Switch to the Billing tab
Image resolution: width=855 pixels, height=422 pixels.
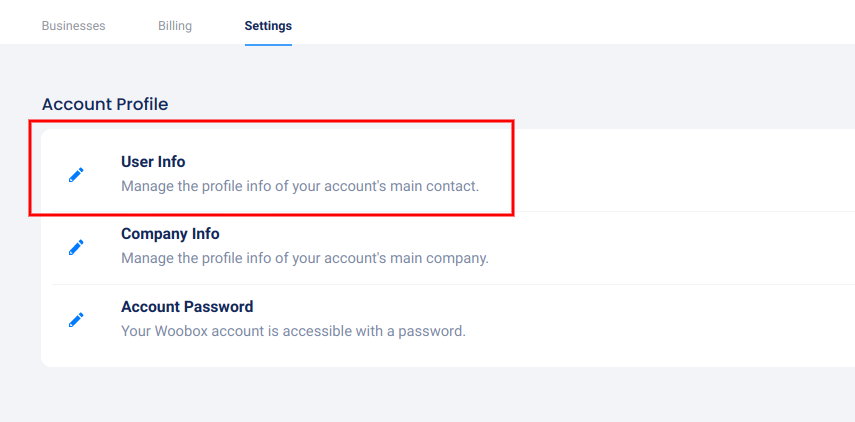175,26
